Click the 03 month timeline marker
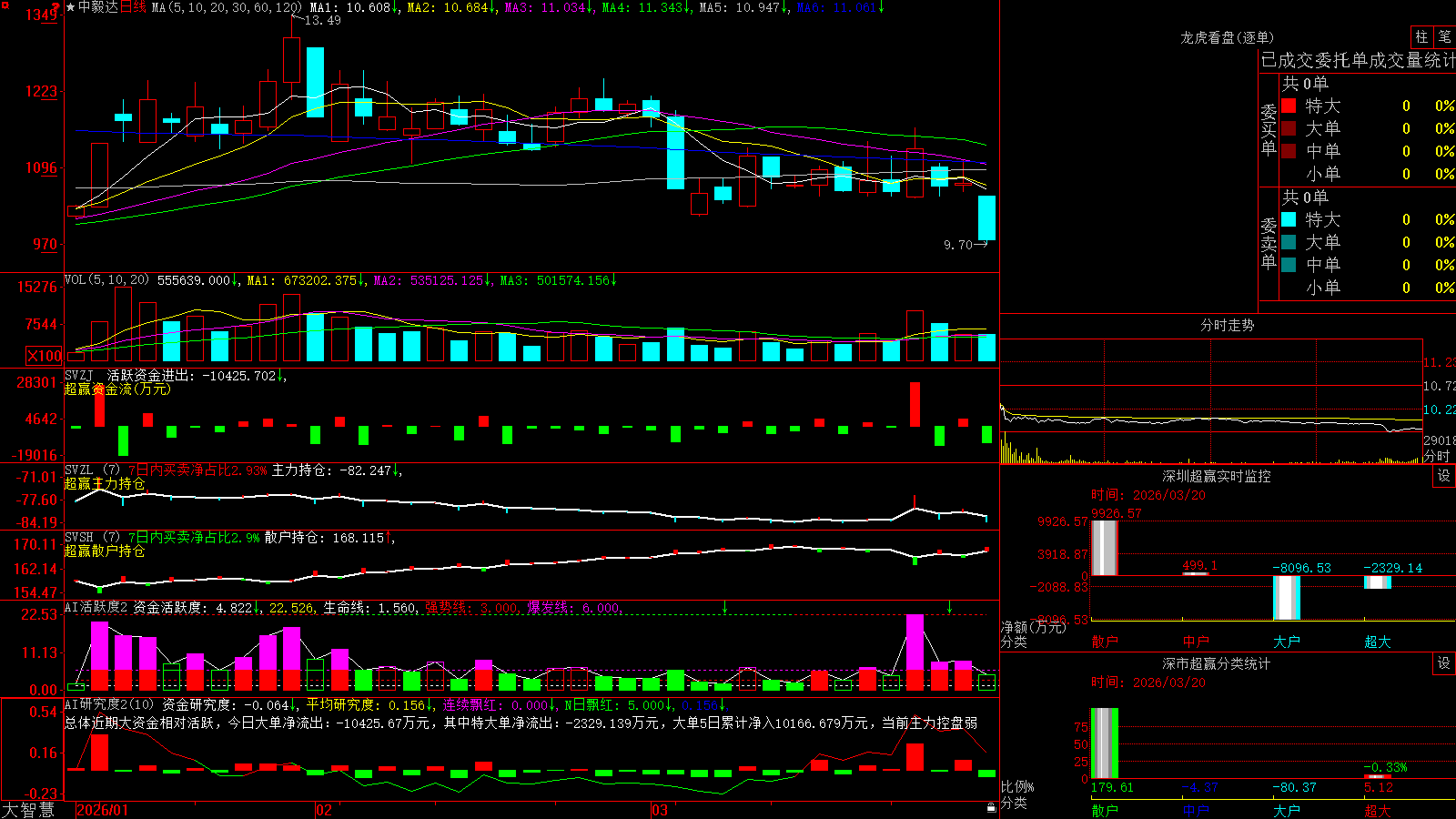This screenshot has width=1456, height=819. (660, 810)
